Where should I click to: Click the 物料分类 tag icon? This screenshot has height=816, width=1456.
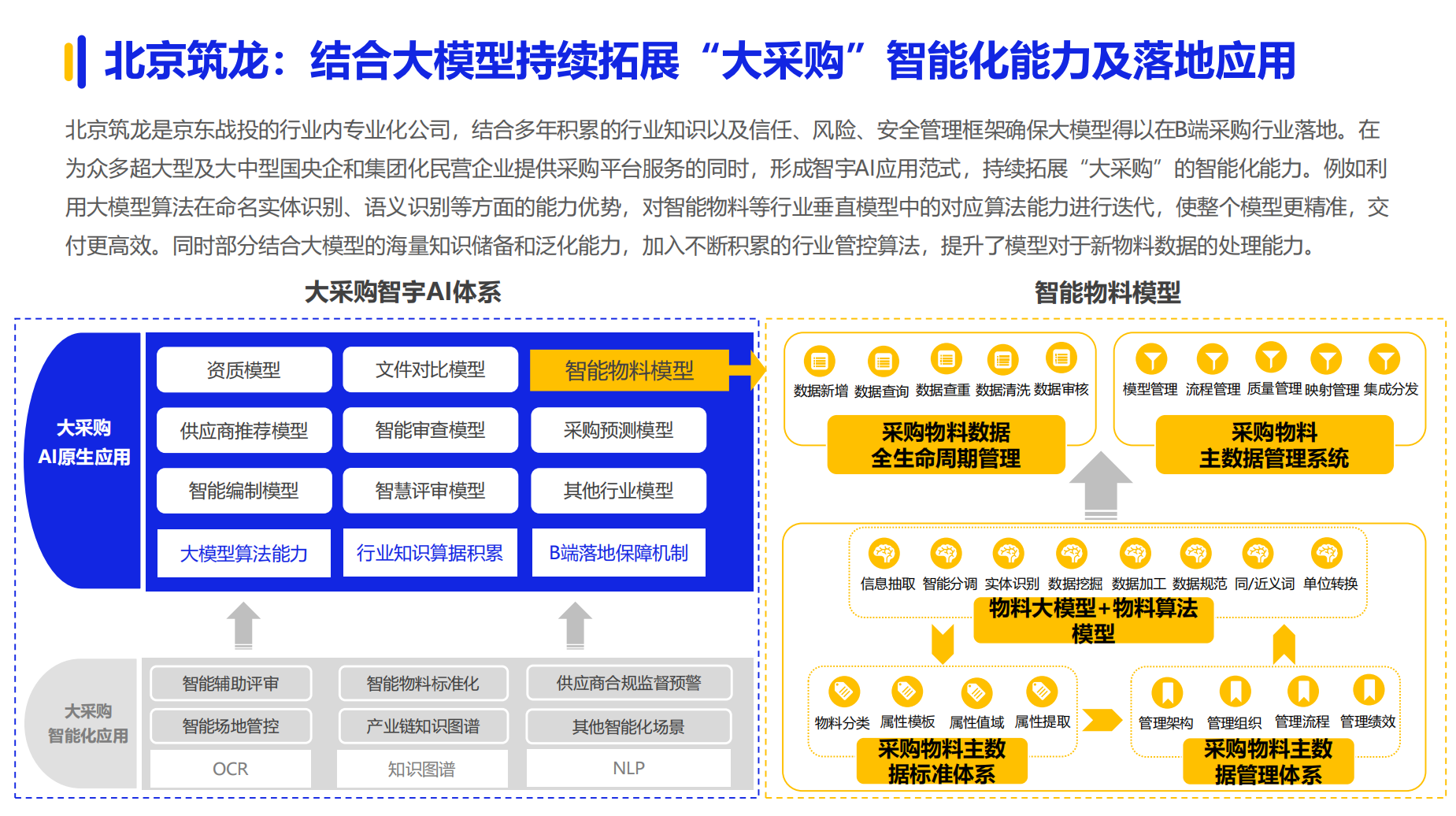(843, 692)
